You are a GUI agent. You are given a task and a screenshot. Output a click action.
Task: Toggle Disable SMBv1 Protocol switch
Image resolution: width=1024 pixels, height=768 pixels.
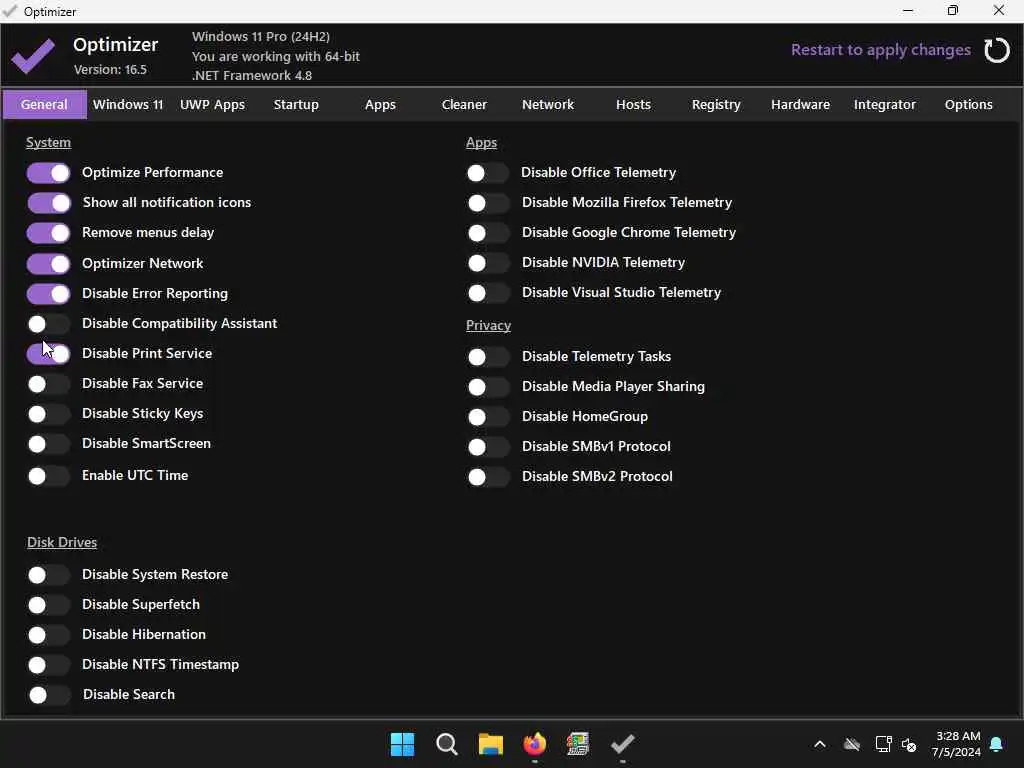488,447
